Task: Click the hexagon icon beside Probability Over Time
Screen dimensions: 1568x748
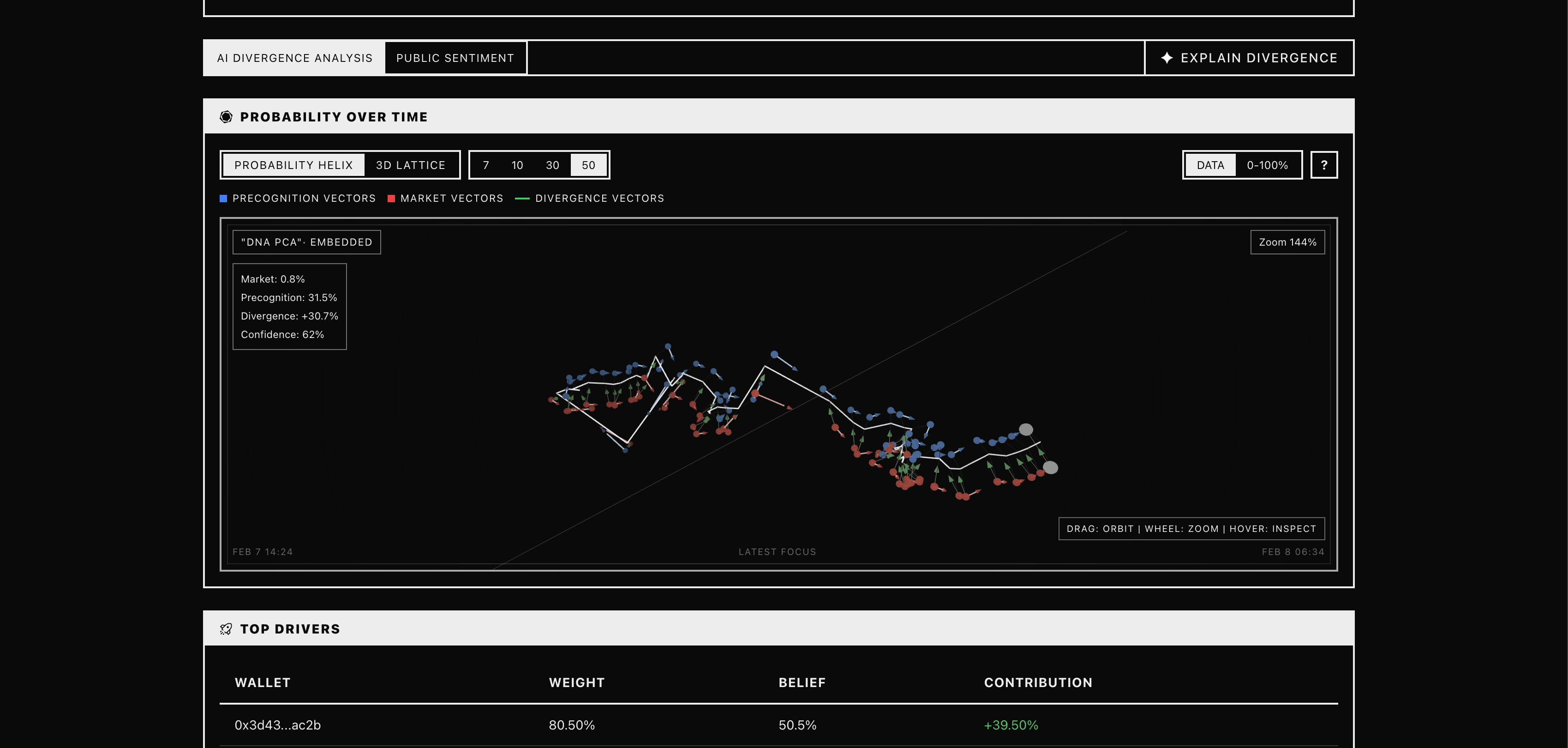Action: 226,116
